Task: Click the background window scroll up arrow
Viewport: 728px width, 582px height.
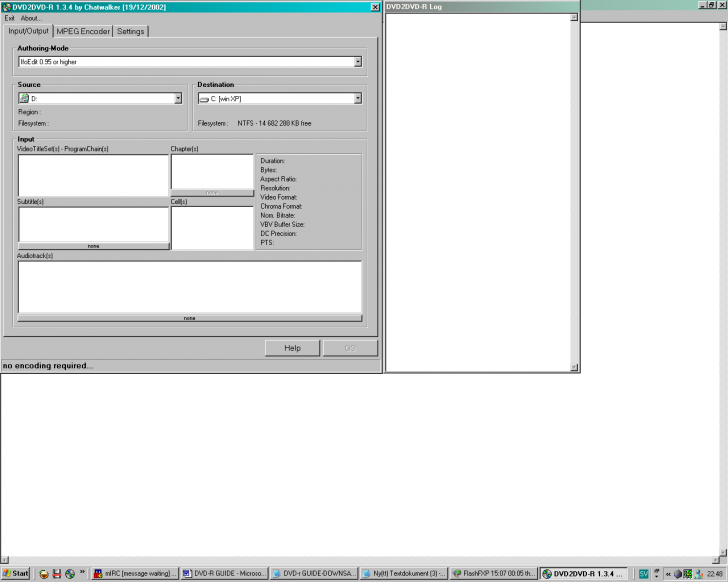Action: tap(723, 26)
